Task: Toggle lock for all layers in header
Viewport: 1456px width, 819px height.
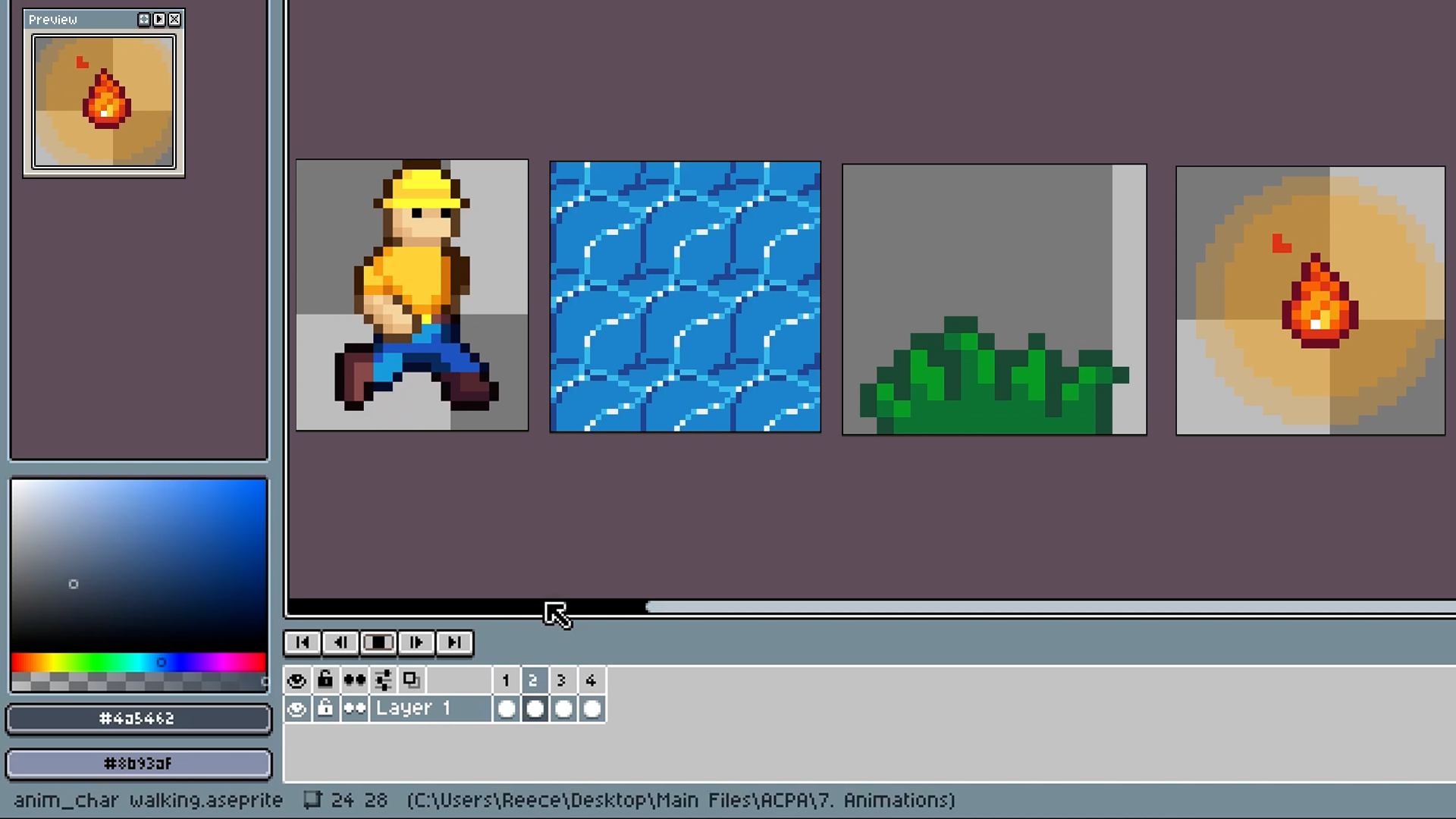Action: click(325, 680)
